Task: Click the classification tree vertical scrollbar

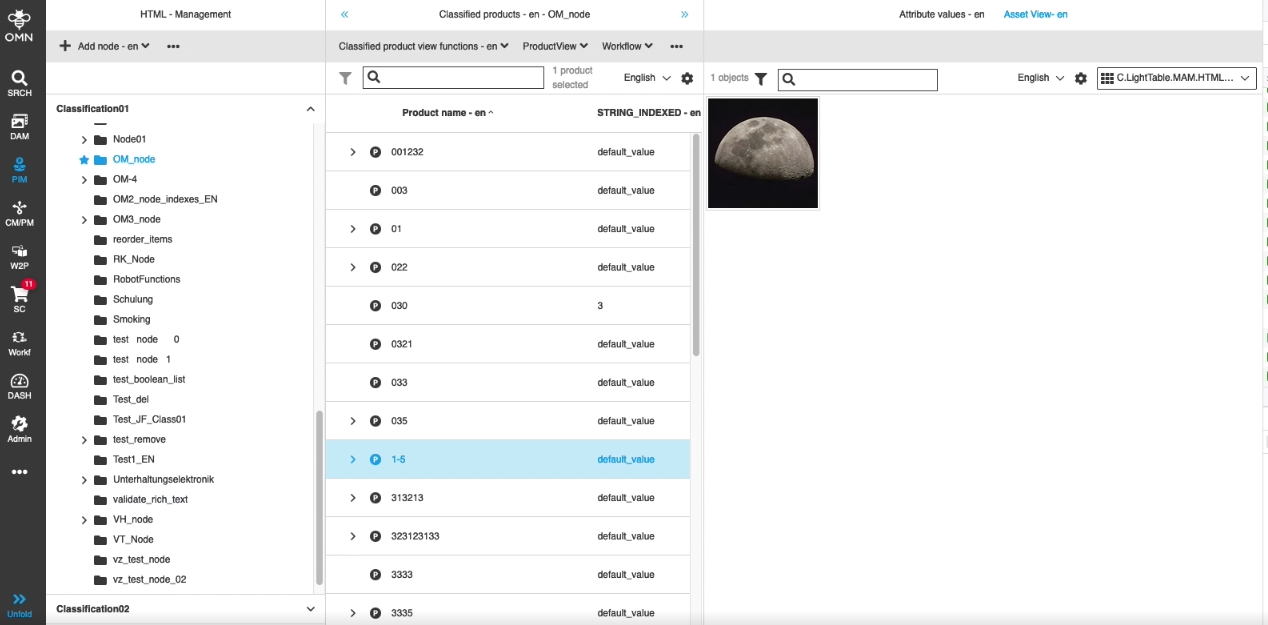Action: coord(320,497)
